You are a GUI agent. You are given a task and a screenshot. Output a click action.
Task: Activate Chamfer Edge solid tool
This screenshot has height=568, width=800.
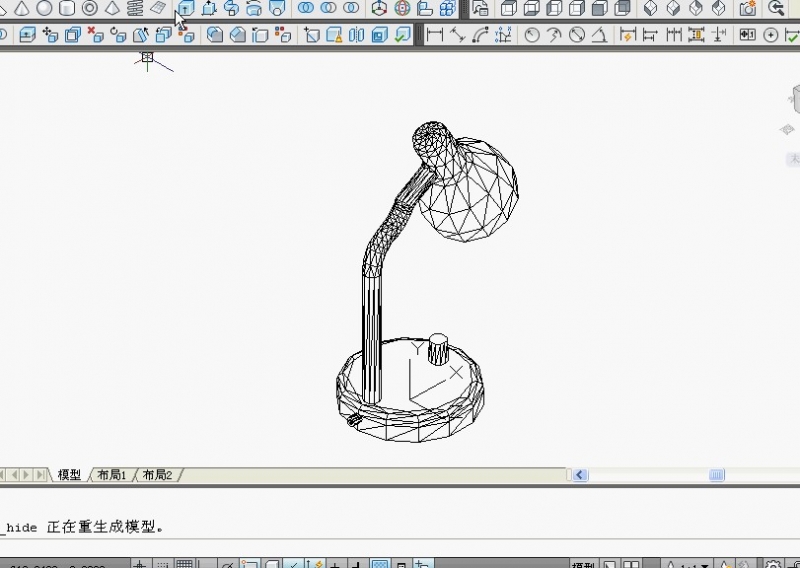(x=237, y=35)
